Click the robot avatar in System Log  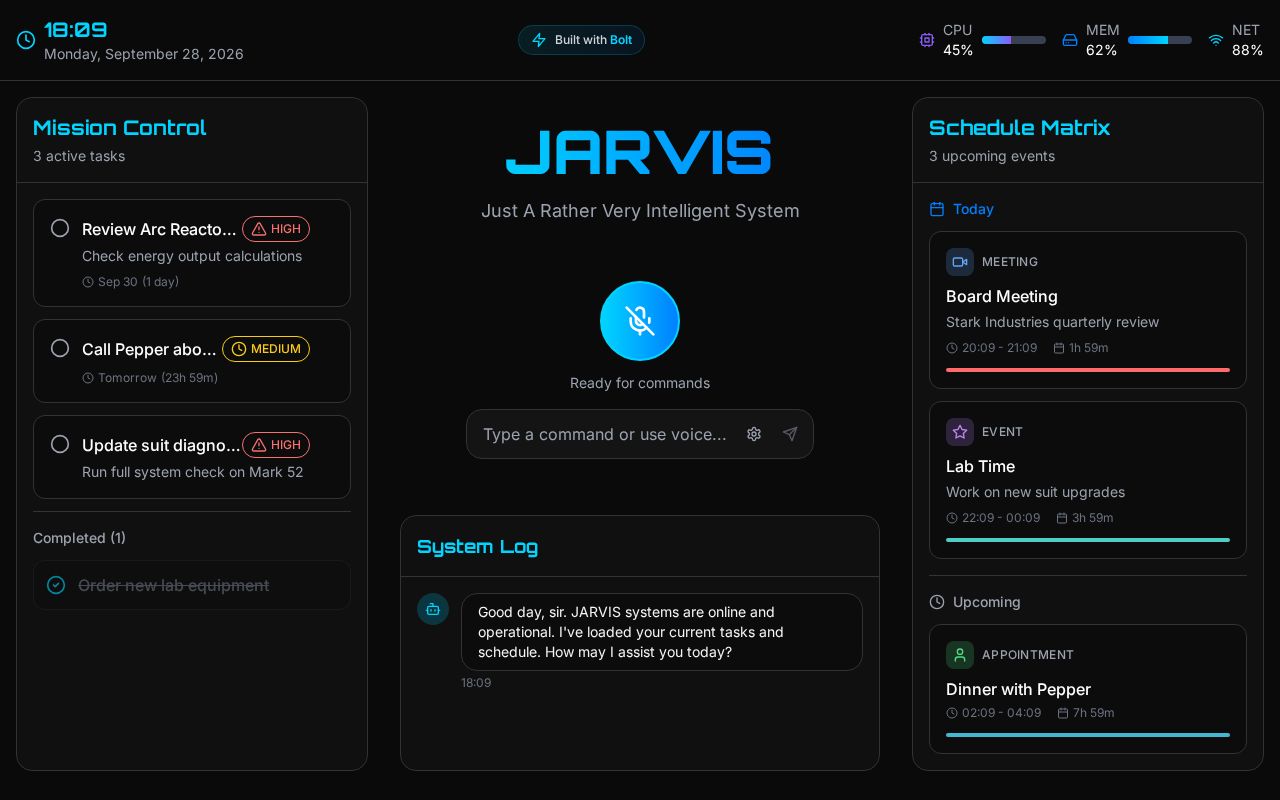(433, 609)
